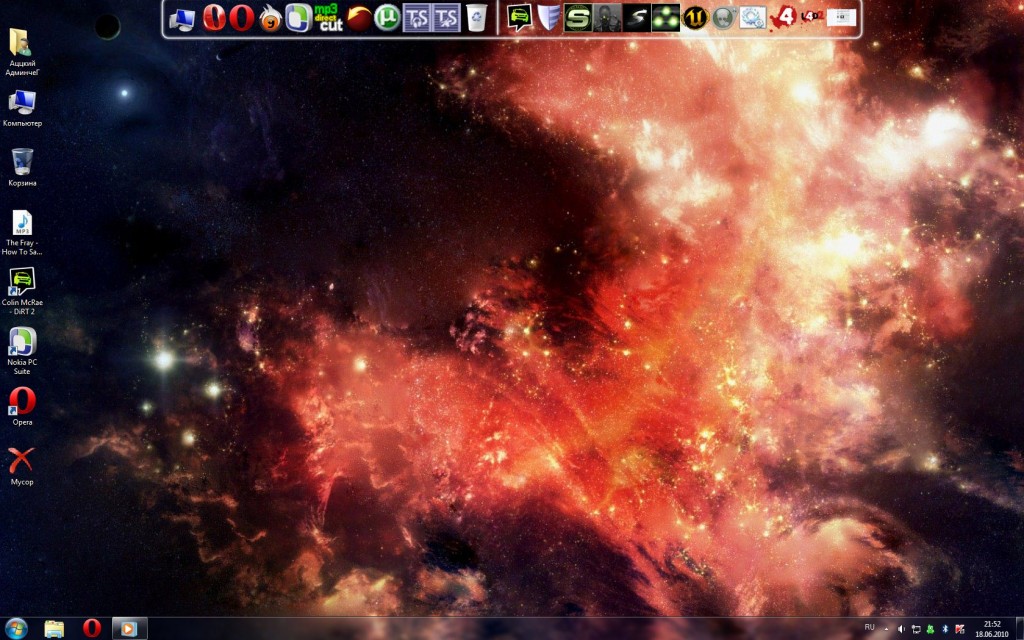Image resolution: width=1024 pixels, height=640 pixels.
Task: Open Colin McRae DiRT 2 desktop shortcut
Action: [x=22, y=283]
